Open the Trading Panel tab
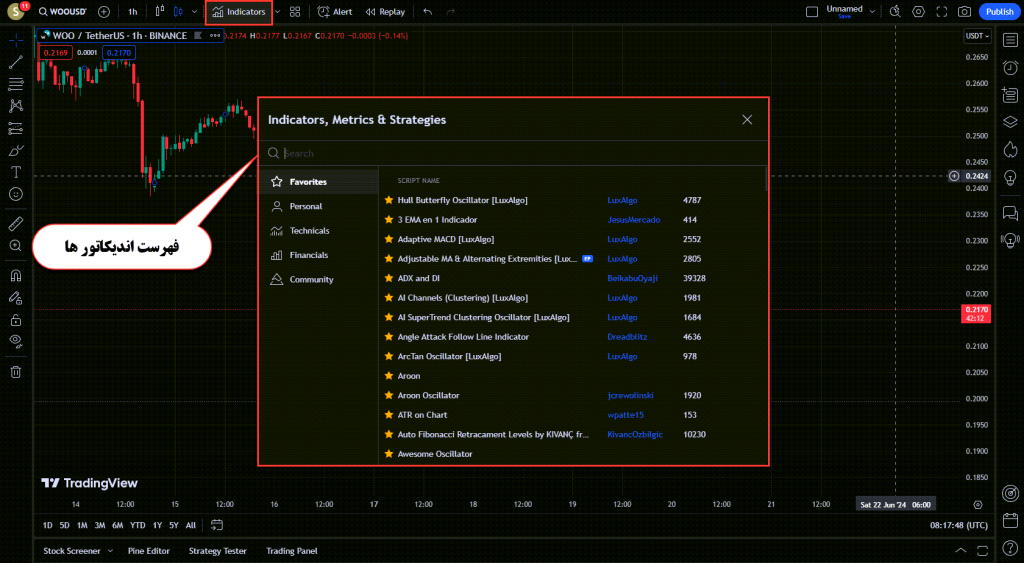 pyautogui.click(x=292, y=551)
